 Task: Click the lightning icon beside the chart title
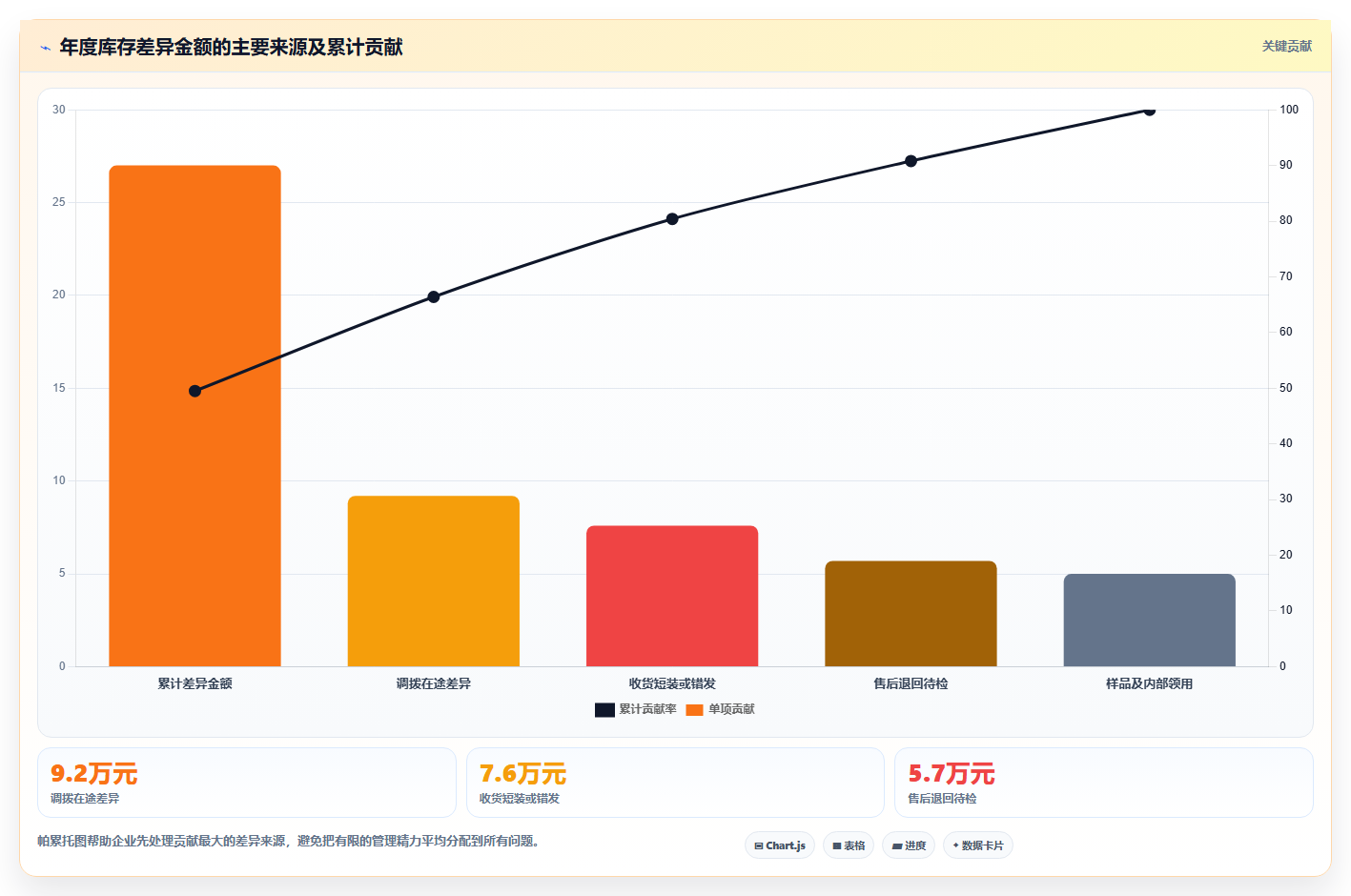45,48
